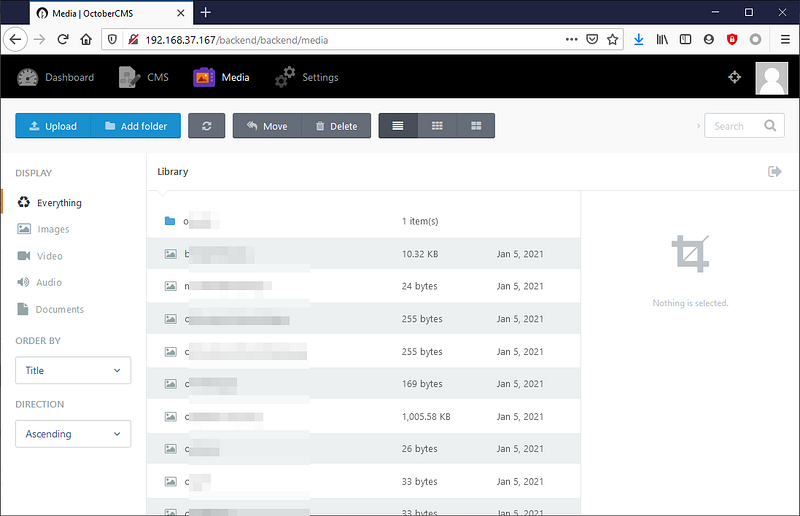This screenshot has width=800, height=516.
Task: Close the Media OctoberCMS tab
Action: 181,13
